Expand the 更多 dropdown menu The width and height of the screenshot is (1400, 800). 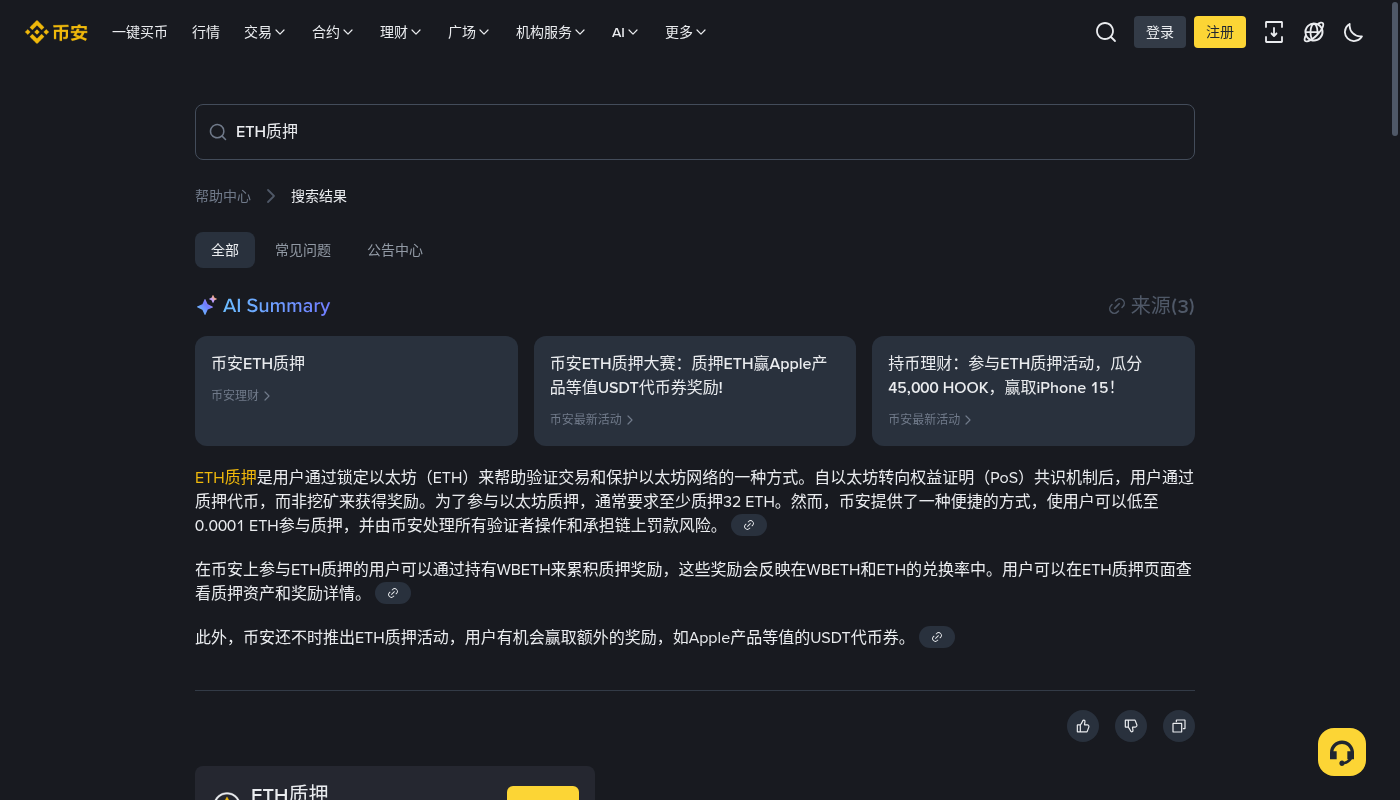[686, 32]
